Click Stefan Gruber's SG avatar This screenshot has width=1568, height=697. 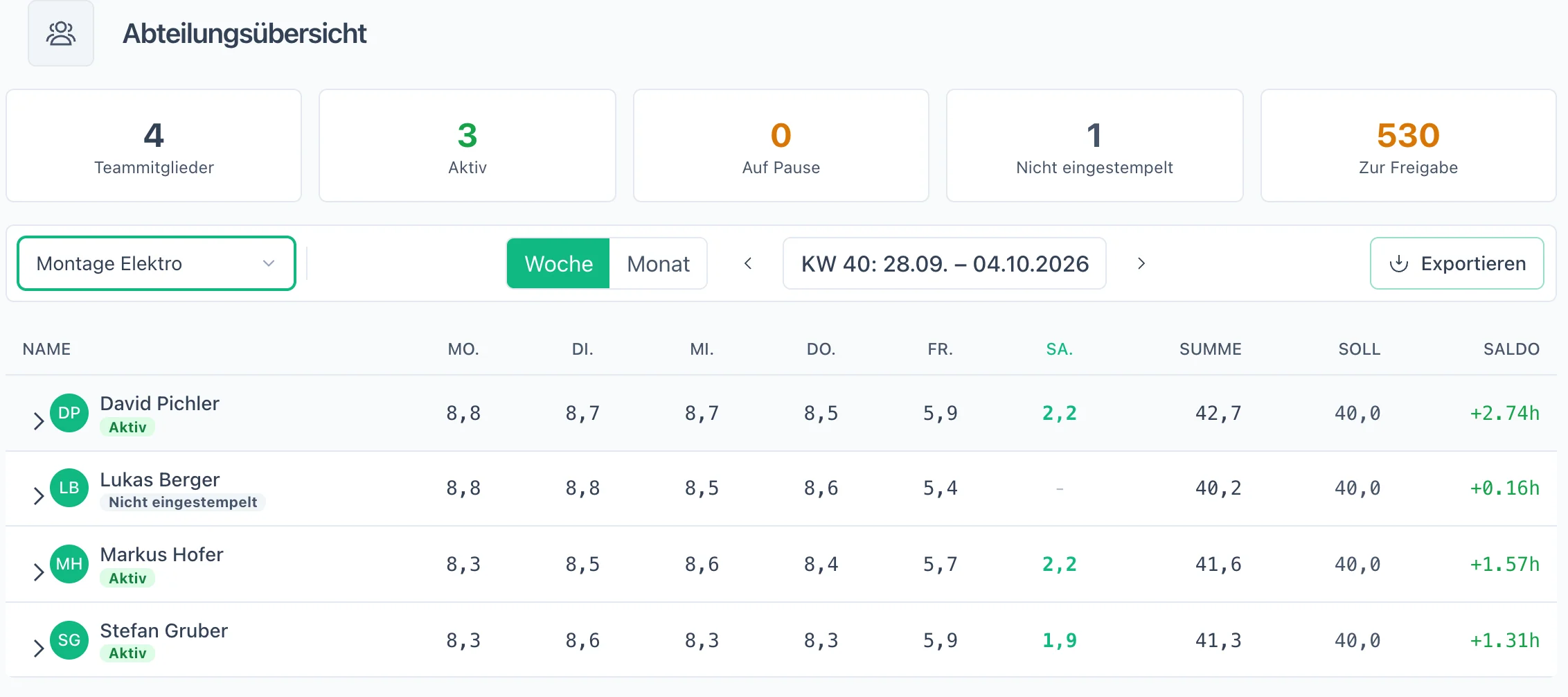pyautogui.click(x=69, y=640)
